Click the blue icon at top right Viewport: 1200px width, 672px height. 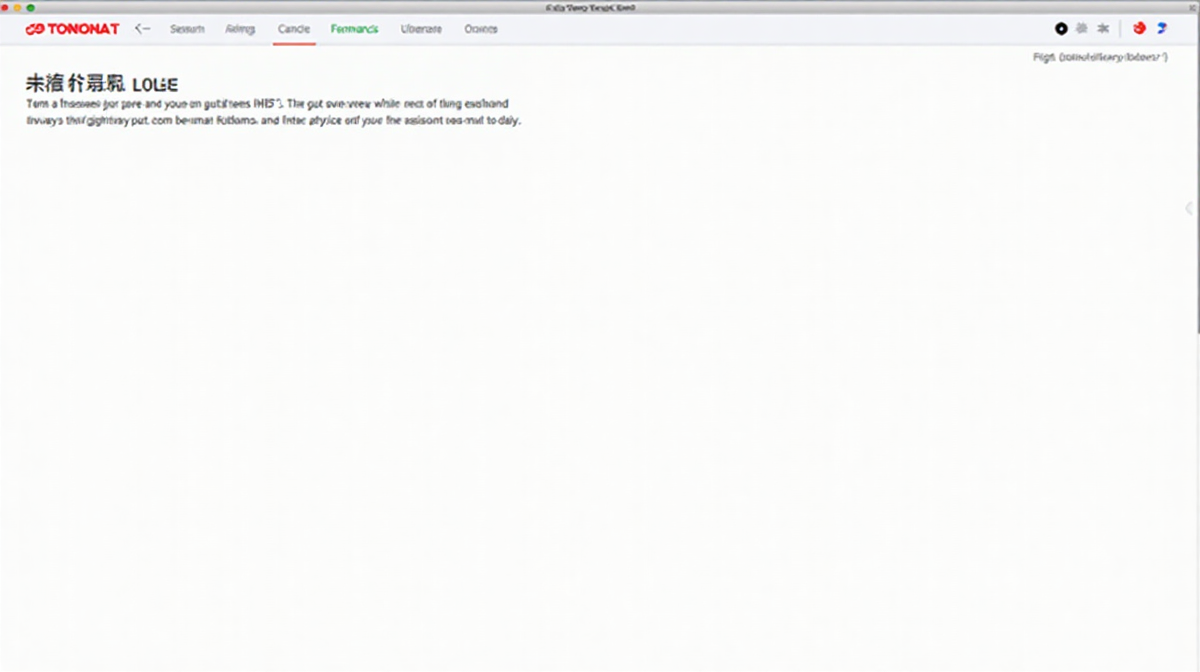[1162, 29]
